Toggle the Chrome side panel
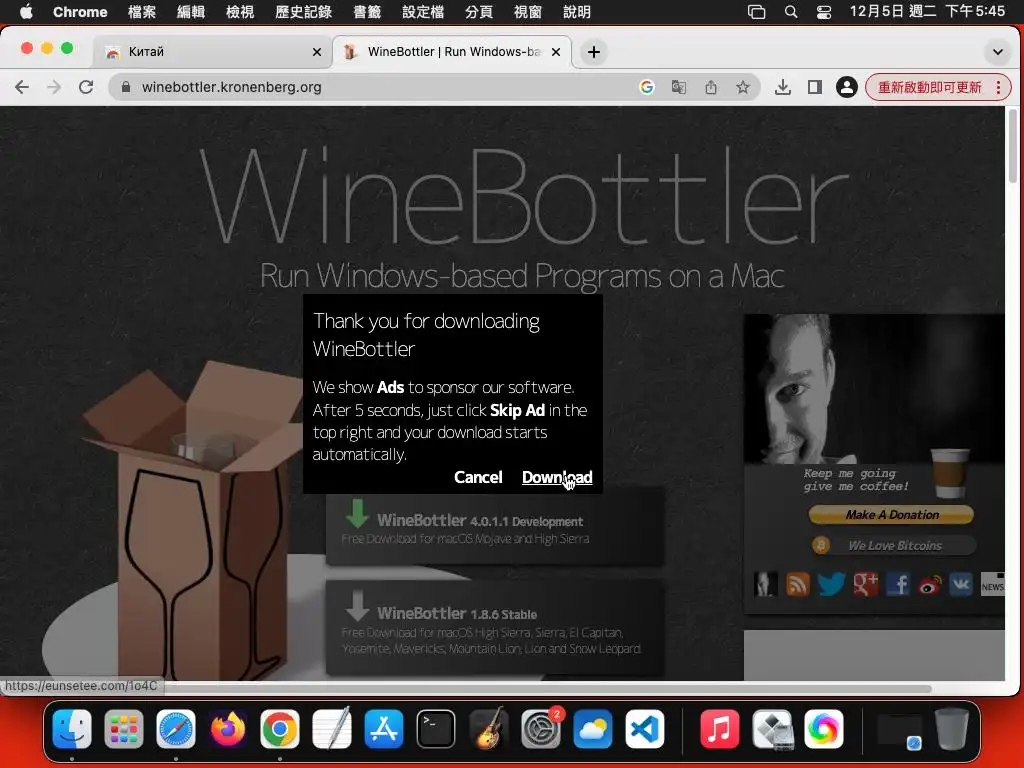 (x=814, y=87)
